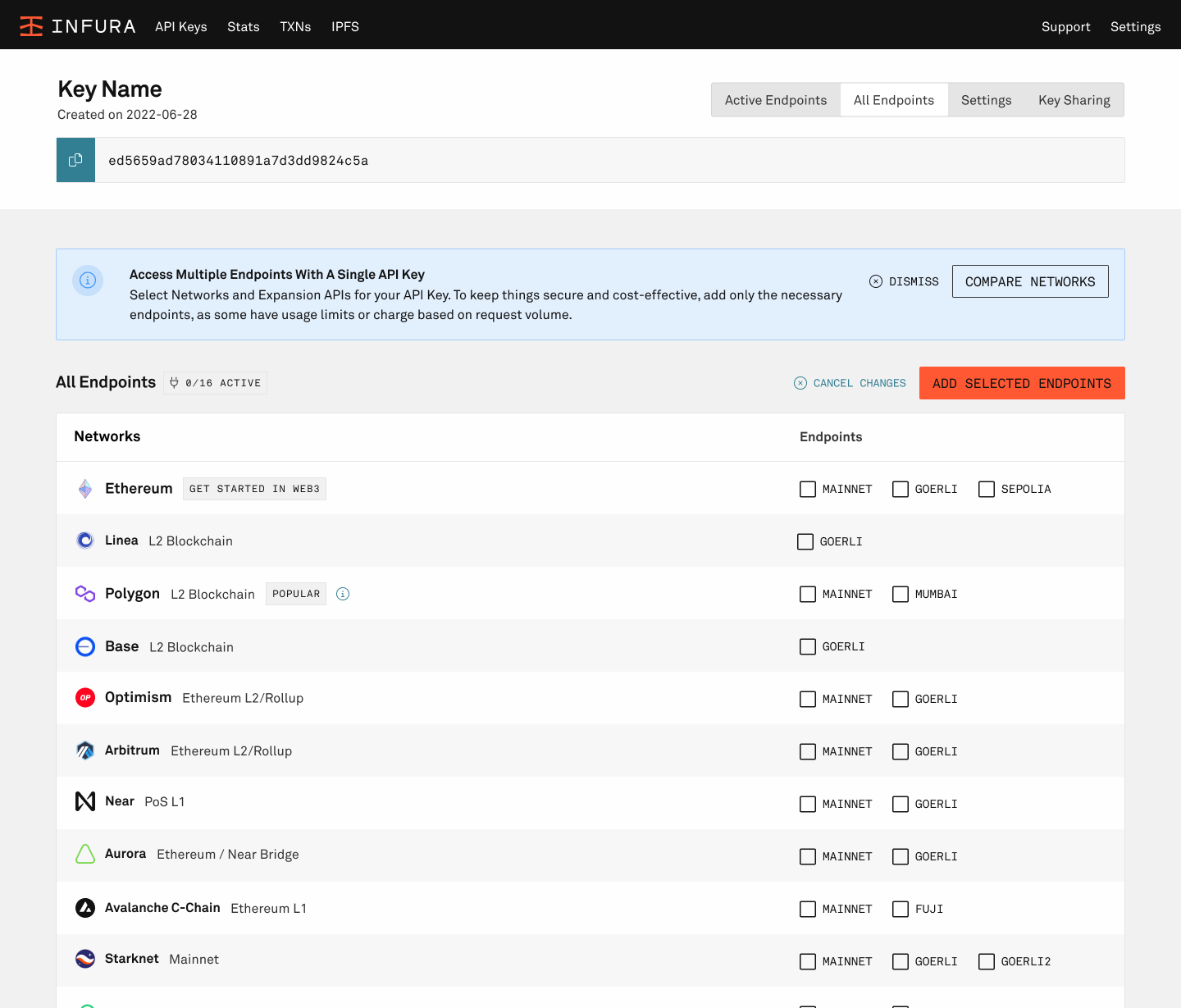The width and height of the screenshot is (1181, 1008).
Task: Click the Base network icon
Action: (85, 646)
